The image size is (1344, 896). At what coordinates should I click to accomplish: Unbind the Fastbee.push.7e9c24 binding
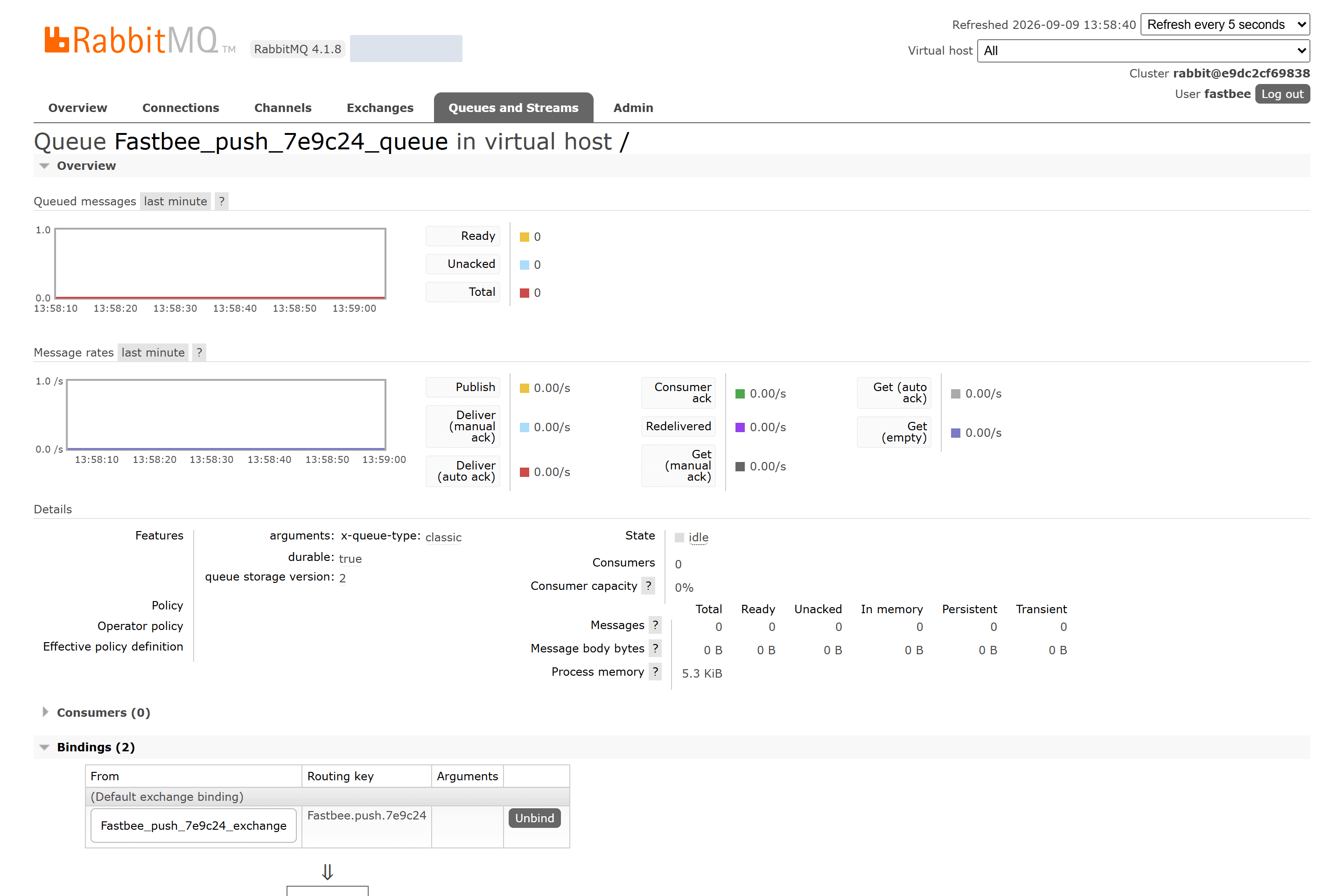534,818
